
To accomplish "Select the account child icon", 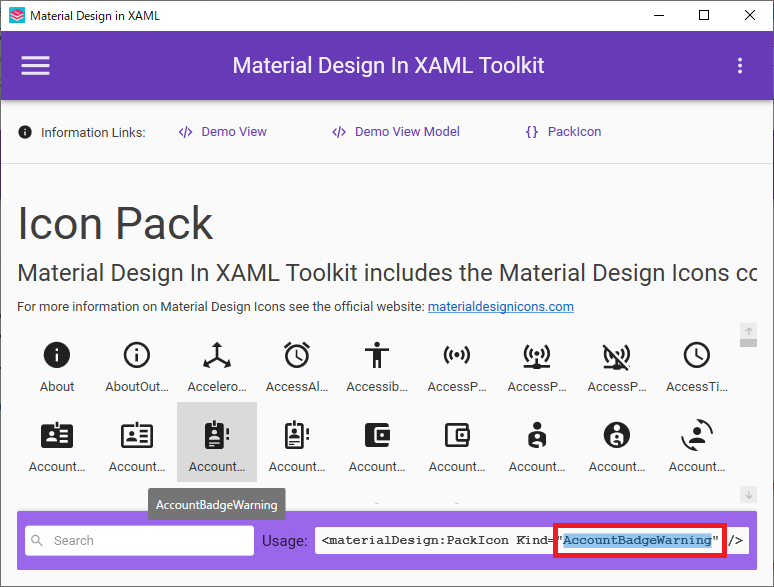I will [537, 435].
